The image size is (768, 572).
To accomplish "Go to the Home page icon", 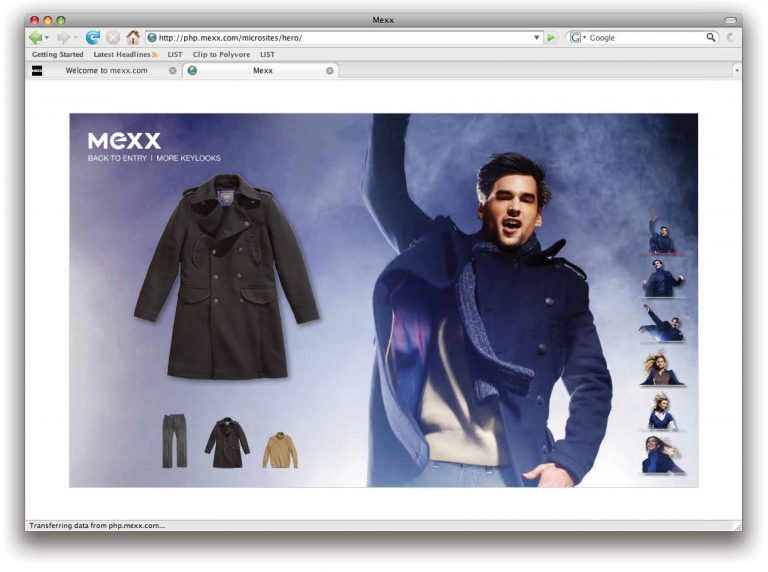I will (133, 37).
